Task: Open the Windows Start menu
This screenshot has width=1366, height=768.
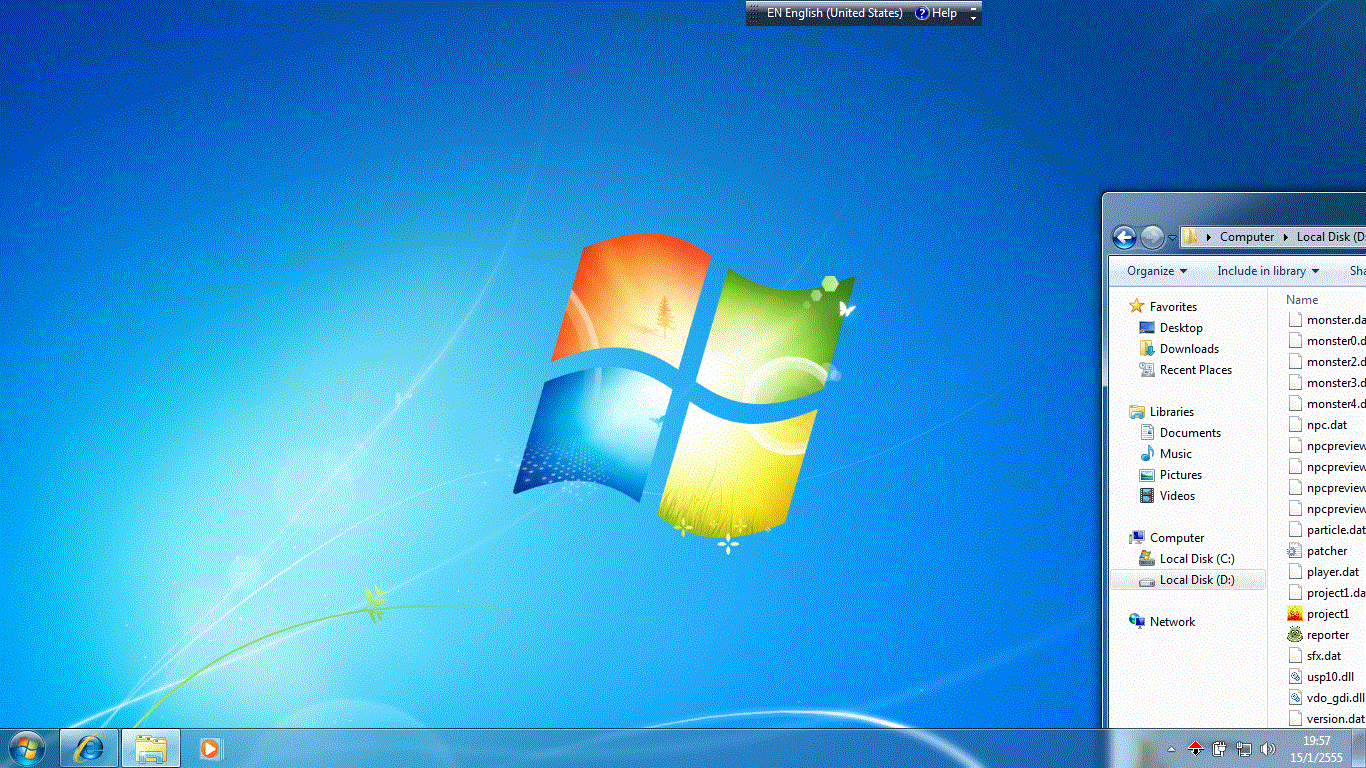Action: point(26,748)
